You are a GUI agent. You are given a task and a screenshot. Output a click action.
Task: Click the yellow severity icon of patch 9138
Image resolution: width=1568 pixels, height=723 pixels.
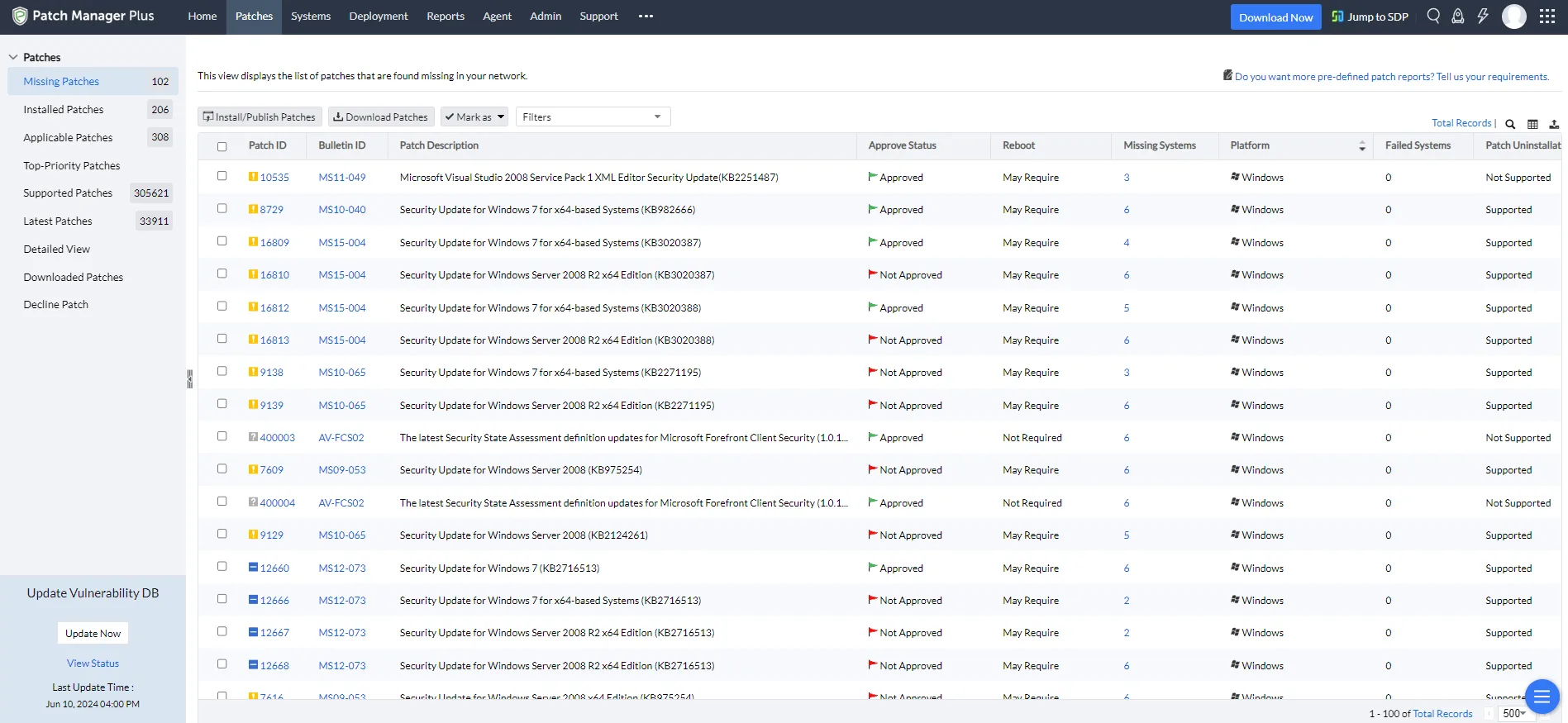click(253, 372)
